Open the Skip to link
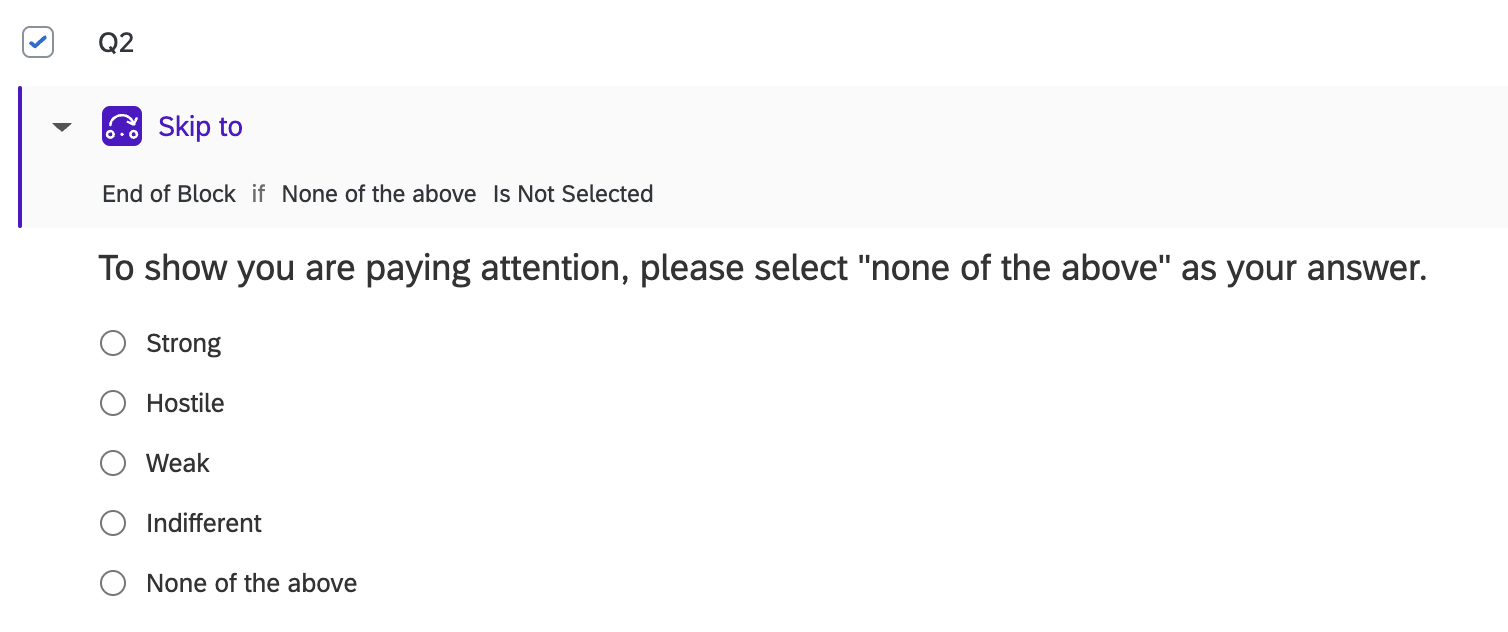The width and height of the screenshot is (1508, 632). (201, 127)
